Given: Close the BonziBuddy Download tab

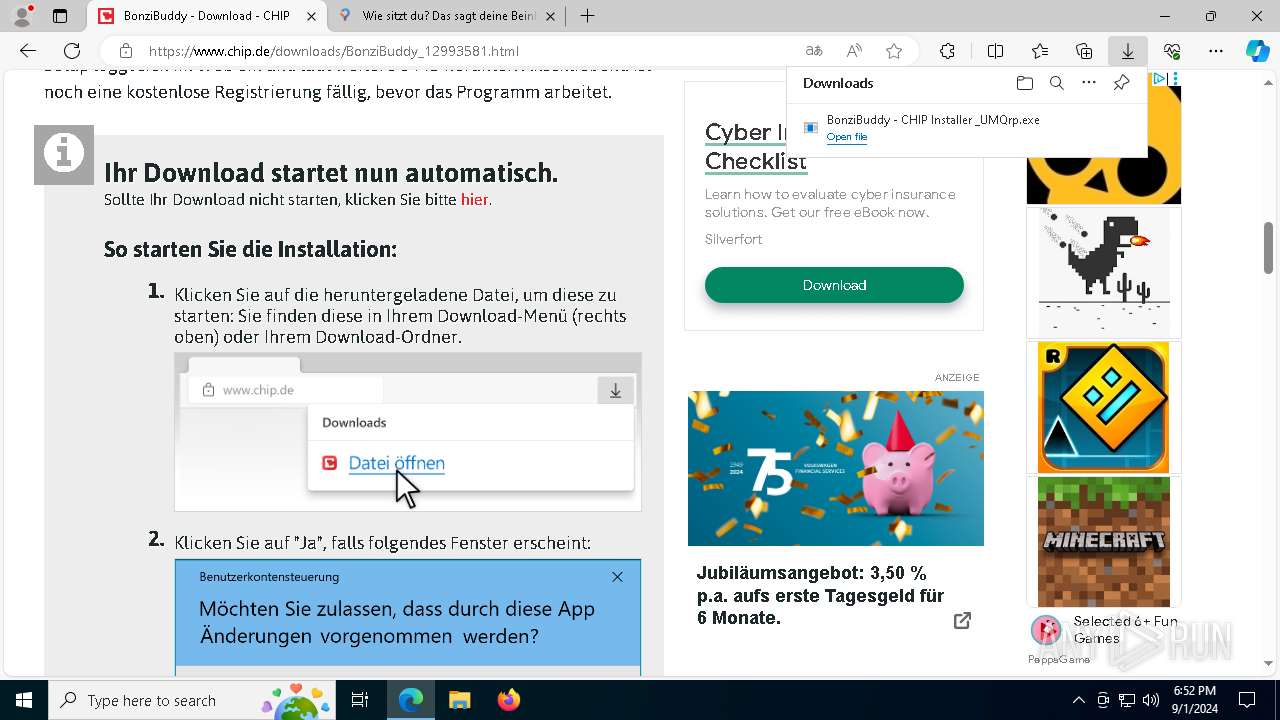Looking at the screenshot, I should click(x=311, y=16).
